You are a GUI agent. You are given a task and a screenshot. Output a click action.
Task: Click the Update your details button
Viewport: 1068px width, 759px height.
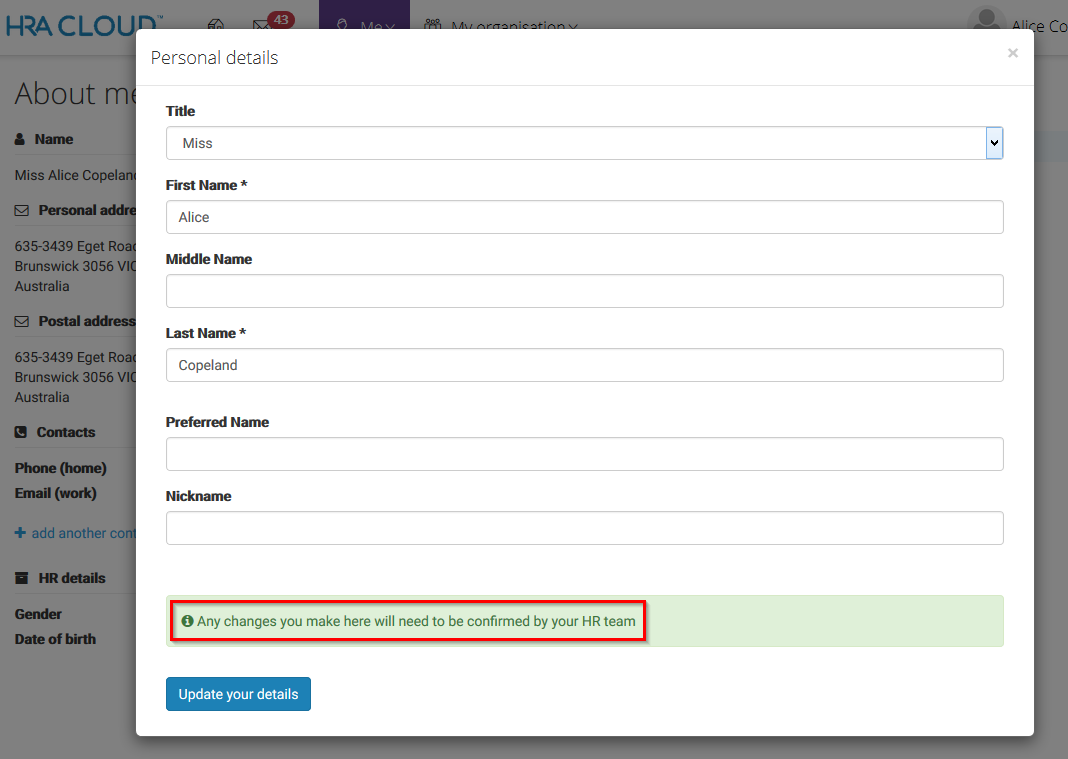pos(238,694)
